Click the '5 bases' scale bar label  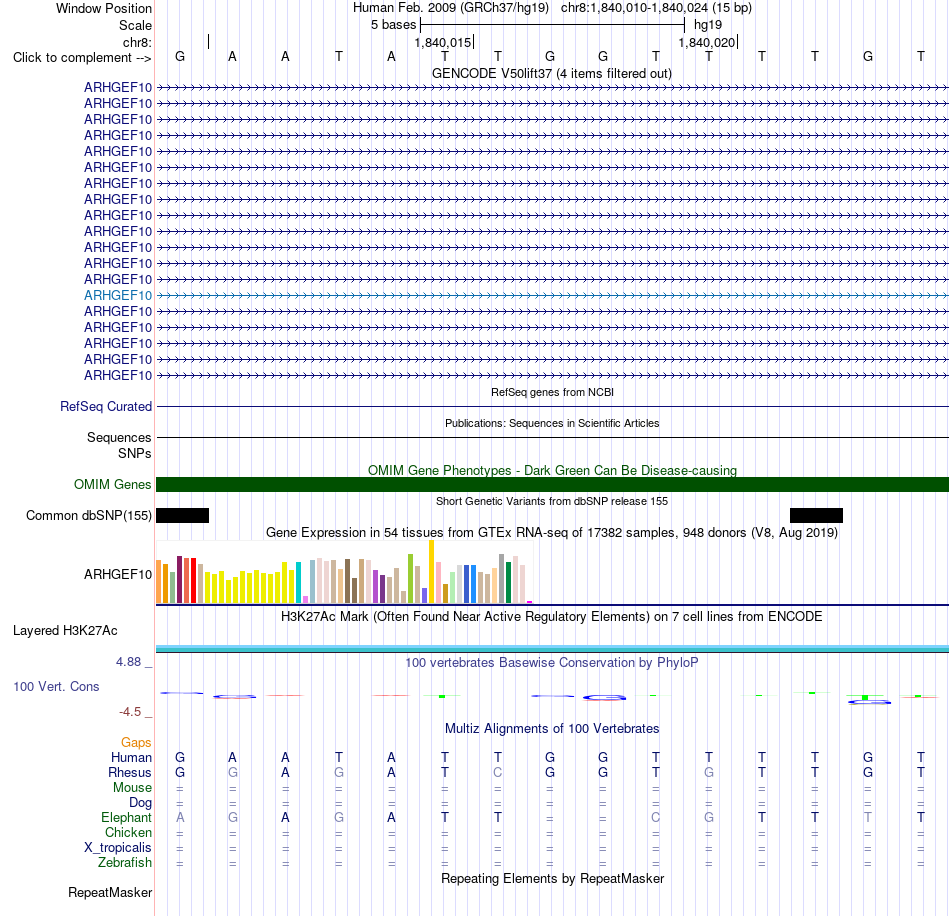(x=393, y=25)
